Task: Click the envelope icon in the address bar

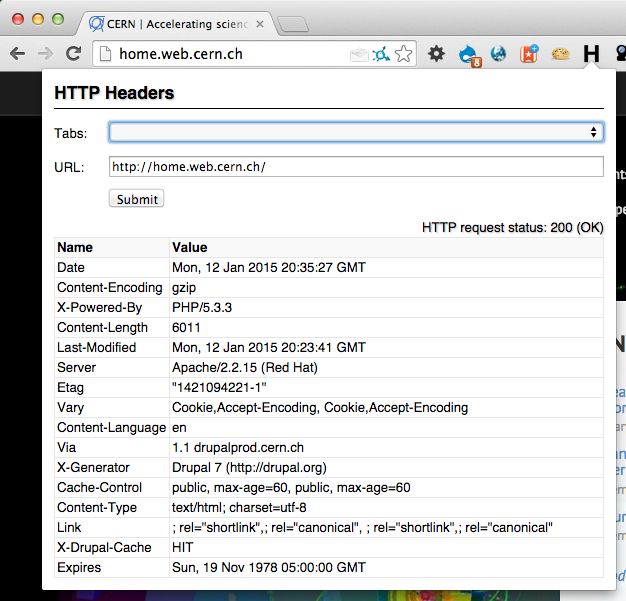Action: tap(359, 54)
